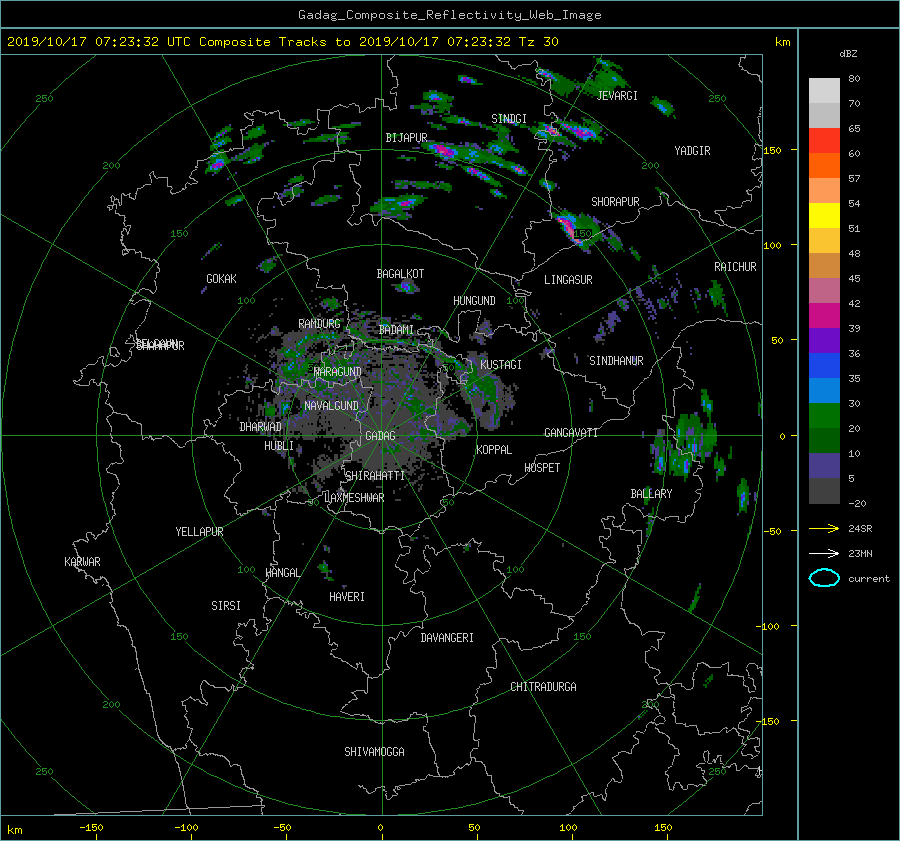Click the GOKAK city label
900x841 pixels.
(x=221, y=279)
